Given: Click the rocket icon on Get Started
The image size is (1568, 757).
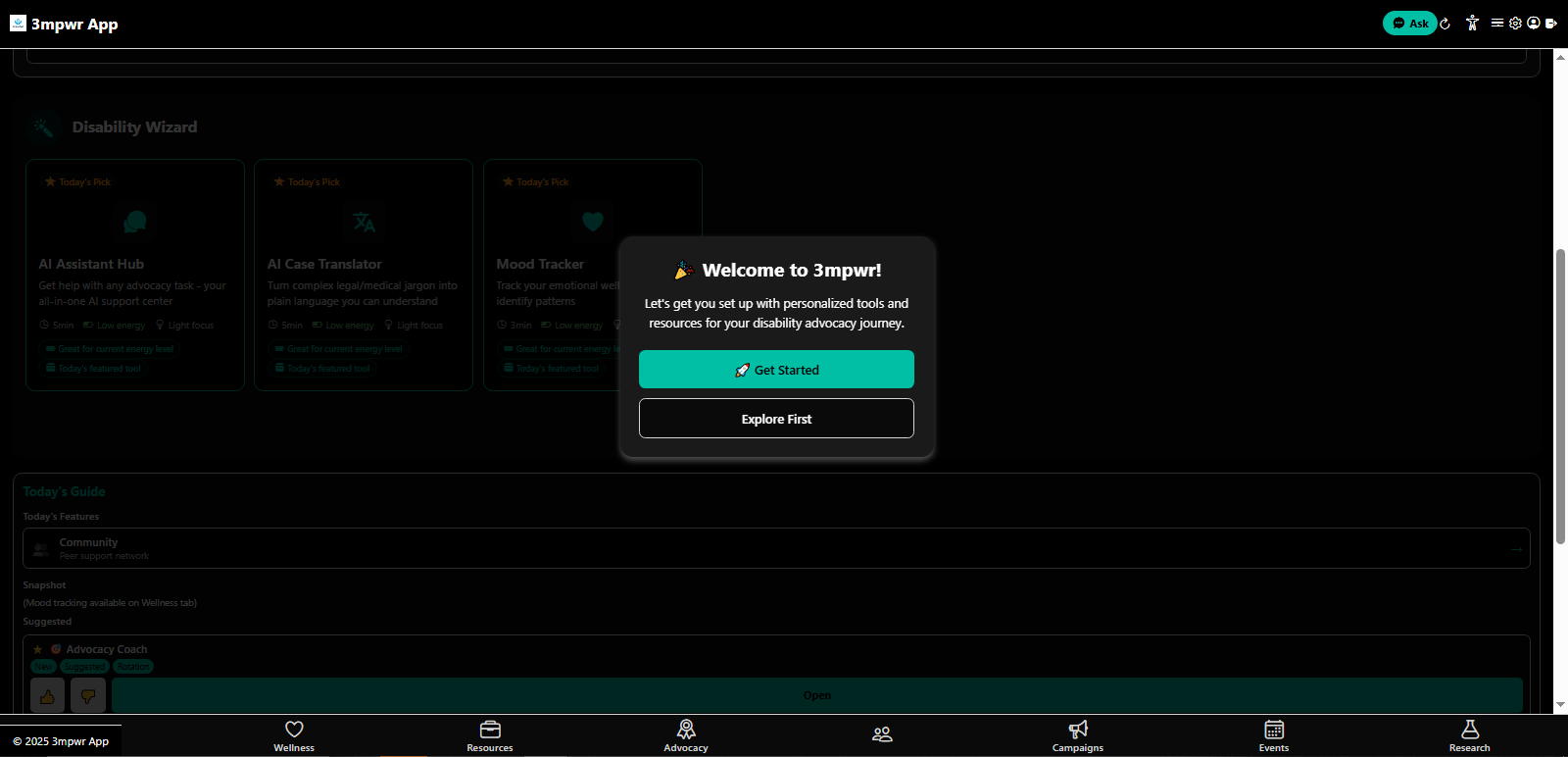Looking at the screenshot, I should pyautogui.click(x=742, y=370).
